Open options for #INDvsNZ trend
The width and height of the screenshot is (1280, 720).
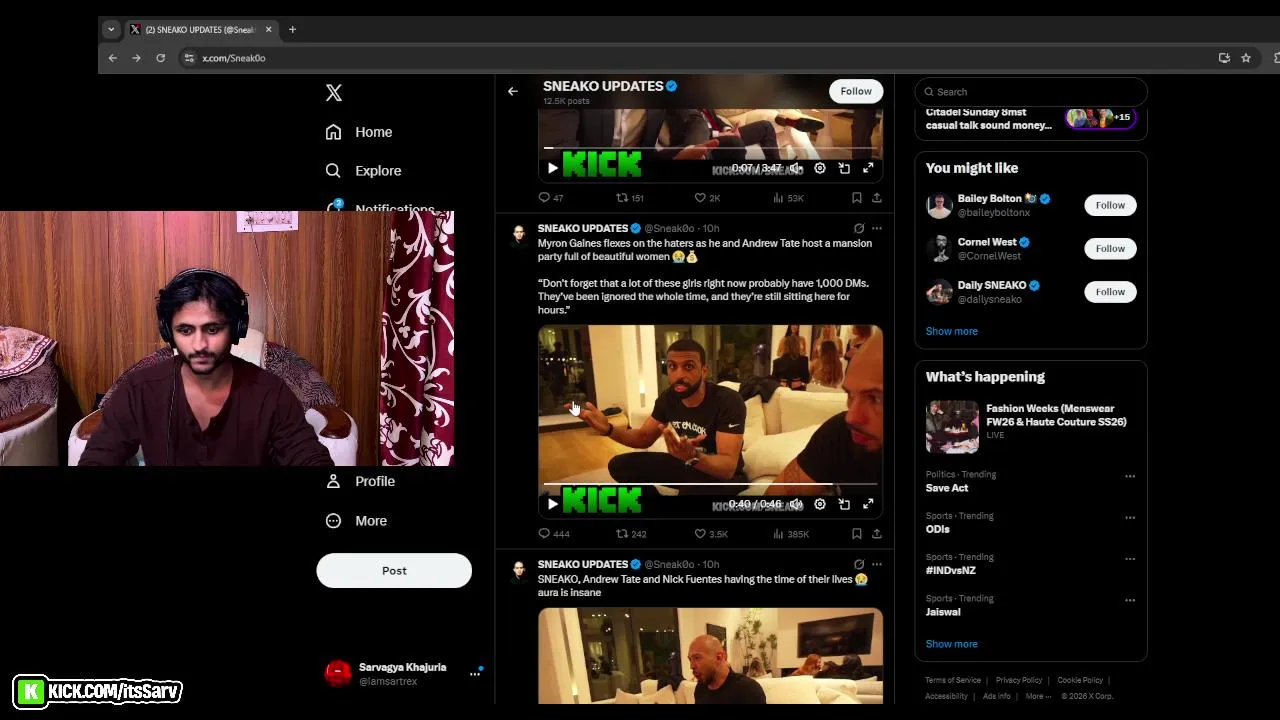[x=1130, y=559]
